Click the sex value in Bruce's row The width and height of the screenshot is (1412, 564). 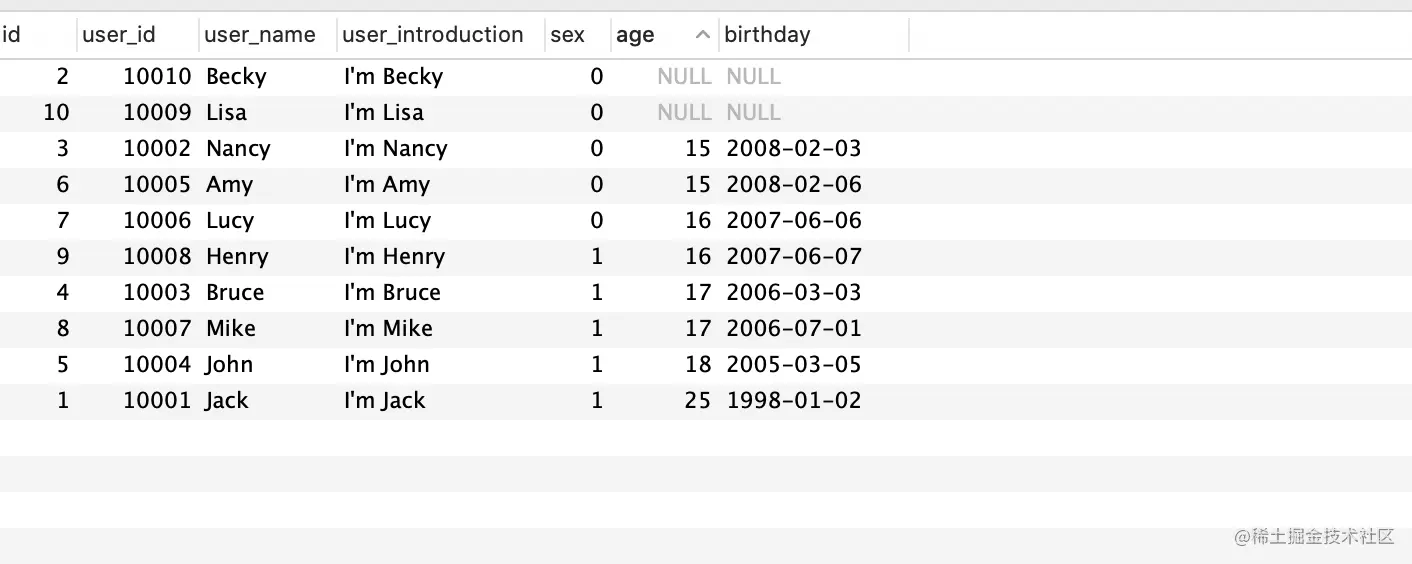[597, 293]
